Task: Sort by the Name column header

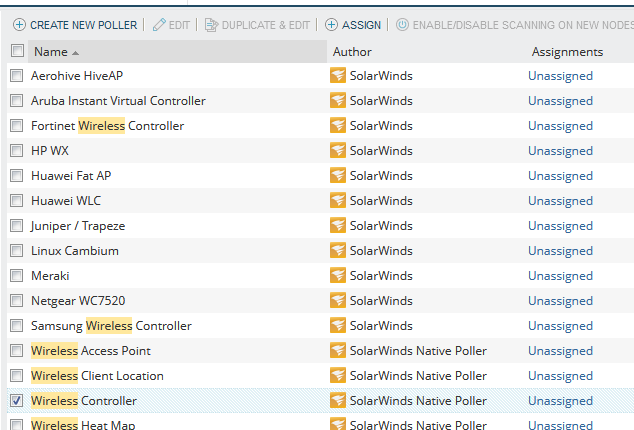Action: (178, 51)
